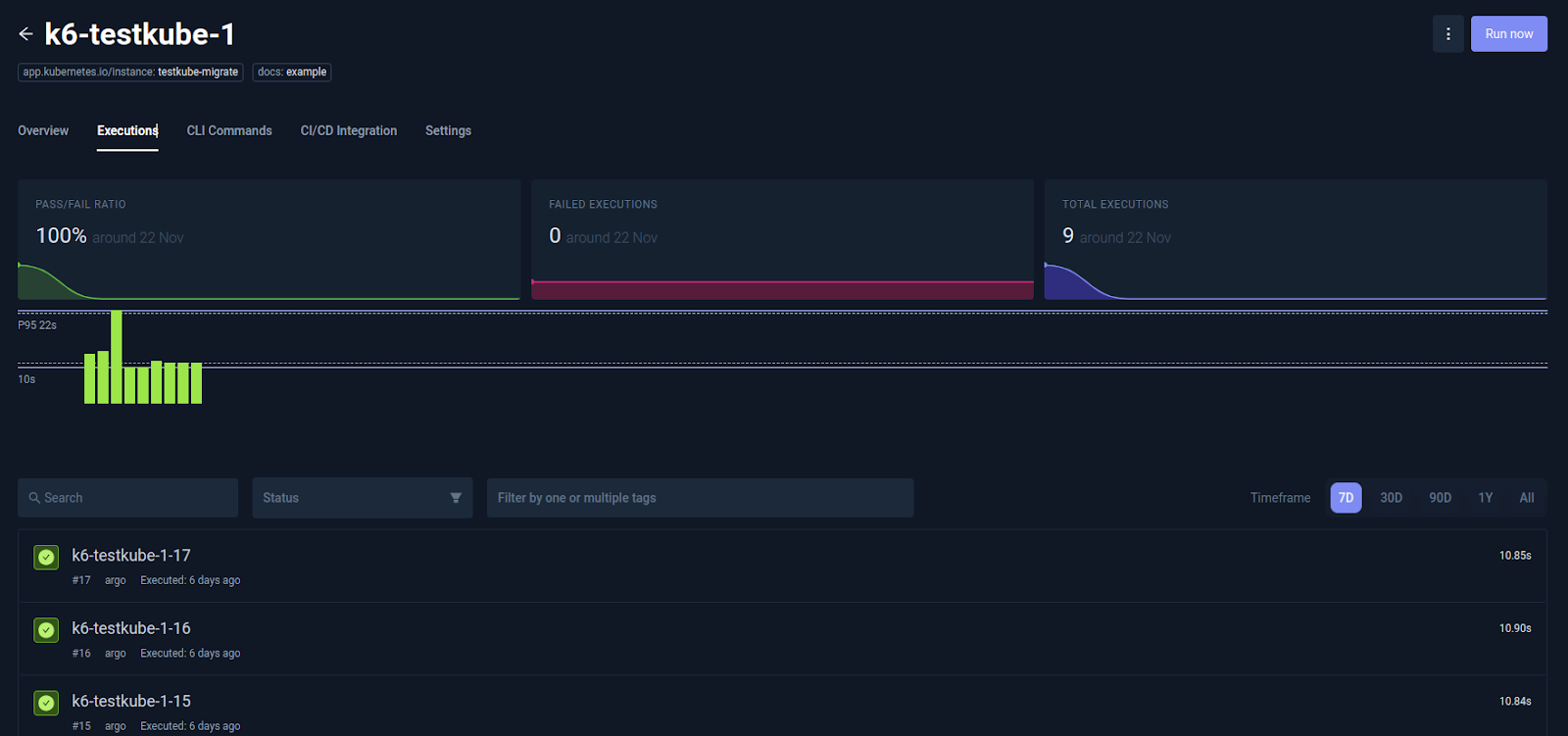Click the app.kubernetes.io/instance label tag

[130, 73]
